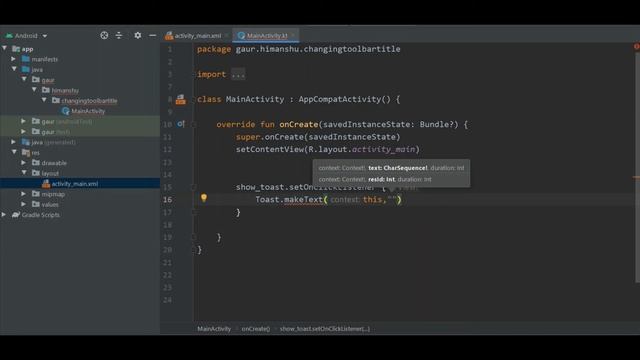Click the Kotlin icon on MainActivity.kt tab

pyautogui.click(x=241, y=36)
